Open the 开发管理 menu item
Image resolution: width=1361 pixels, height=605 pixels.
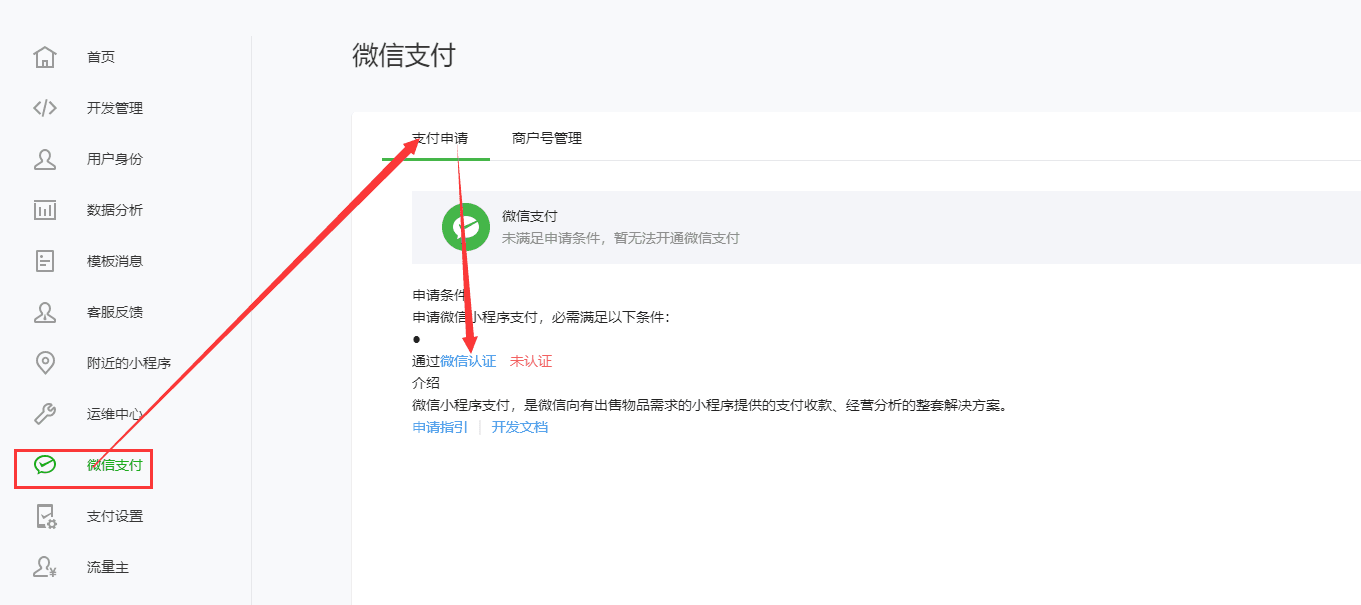[x=115, y=108]
